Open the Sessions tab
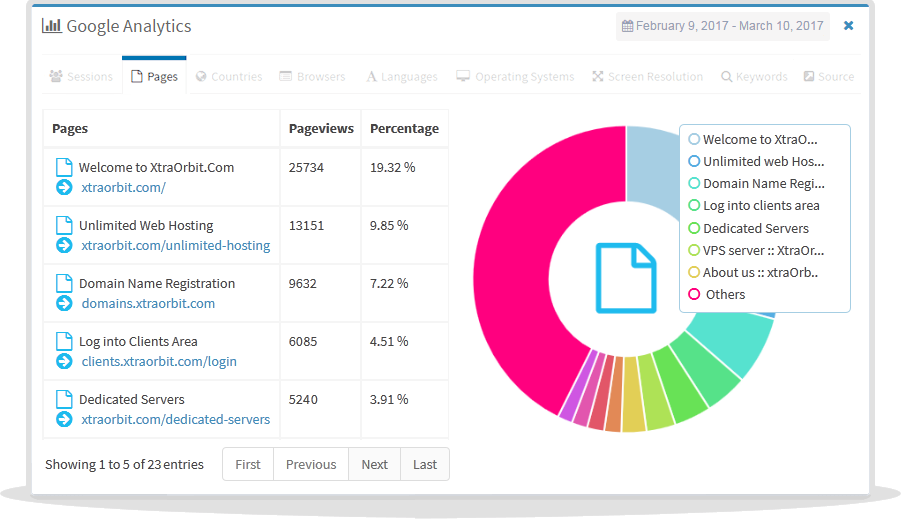Viewport: 902px width, 521px height. point(81,76)
